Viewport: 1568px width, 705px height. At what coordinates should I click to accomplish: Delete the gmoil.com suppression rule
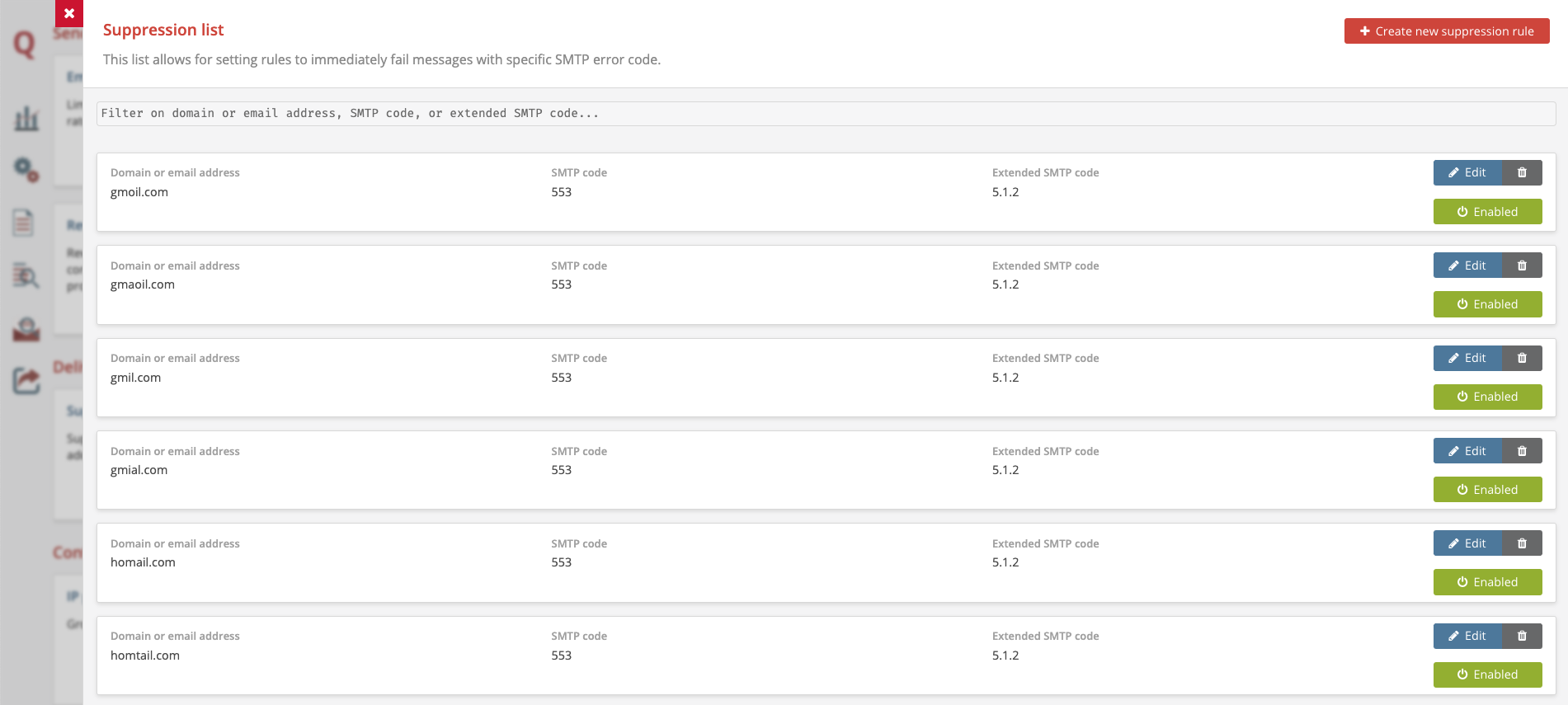[1522, 173]
